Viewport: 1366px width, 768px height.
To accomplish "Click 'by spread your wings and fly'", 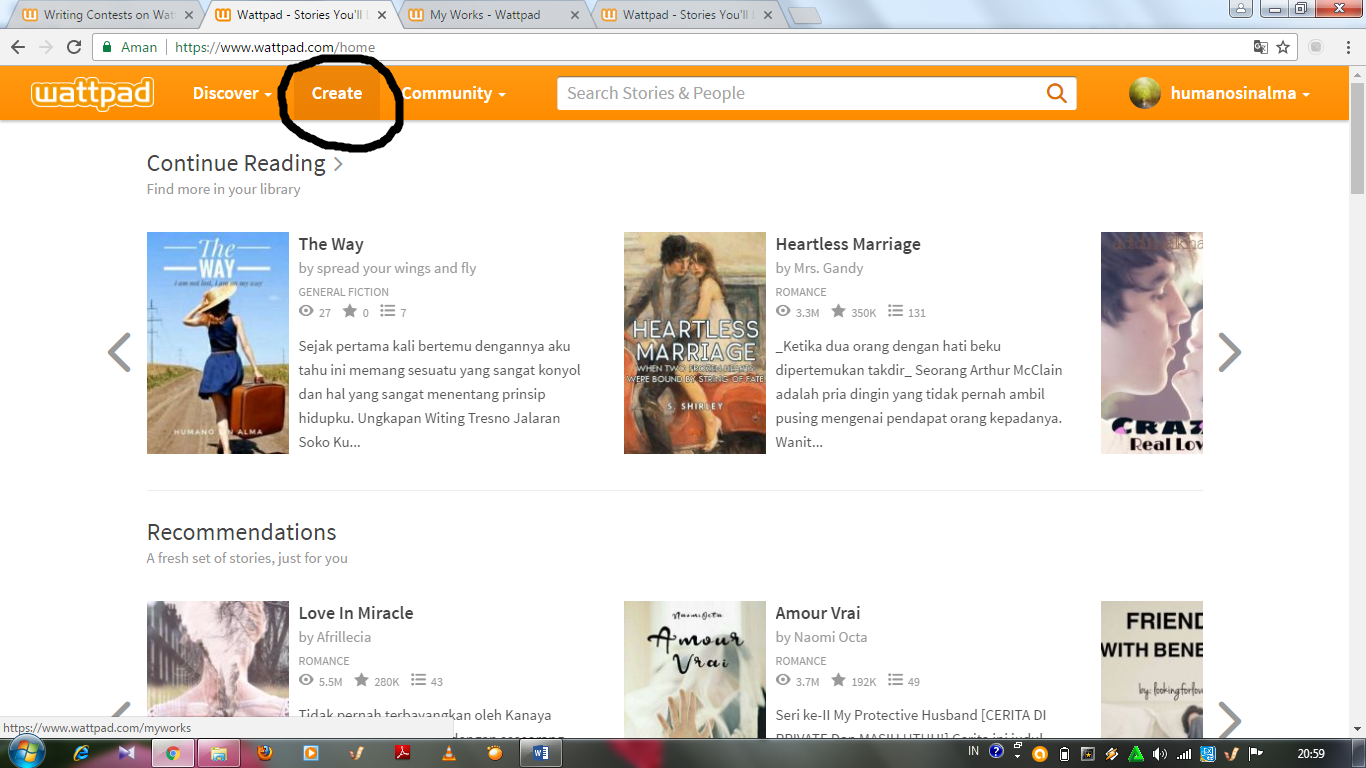I will point(387,268).
